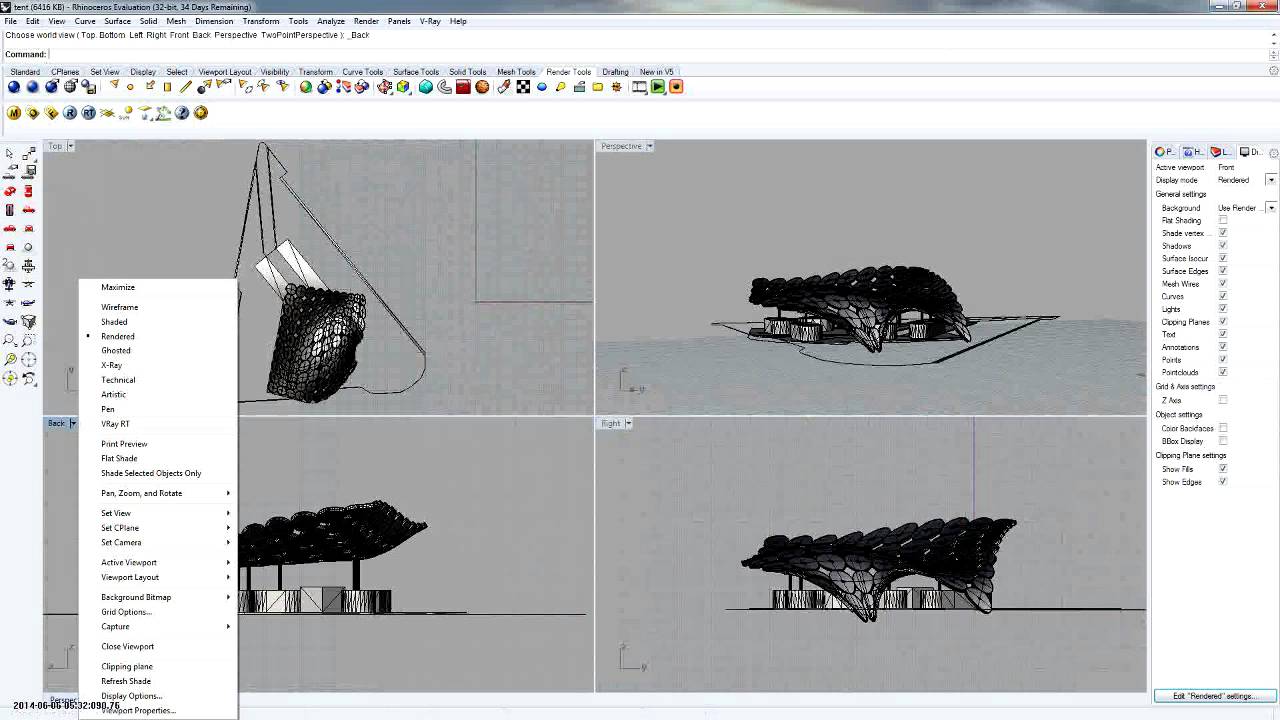The width and height of the screenshot is (1280, 720).
Task: Click the globe-with-grid icon in Render Tools
Action: click(x=70, y=87)
